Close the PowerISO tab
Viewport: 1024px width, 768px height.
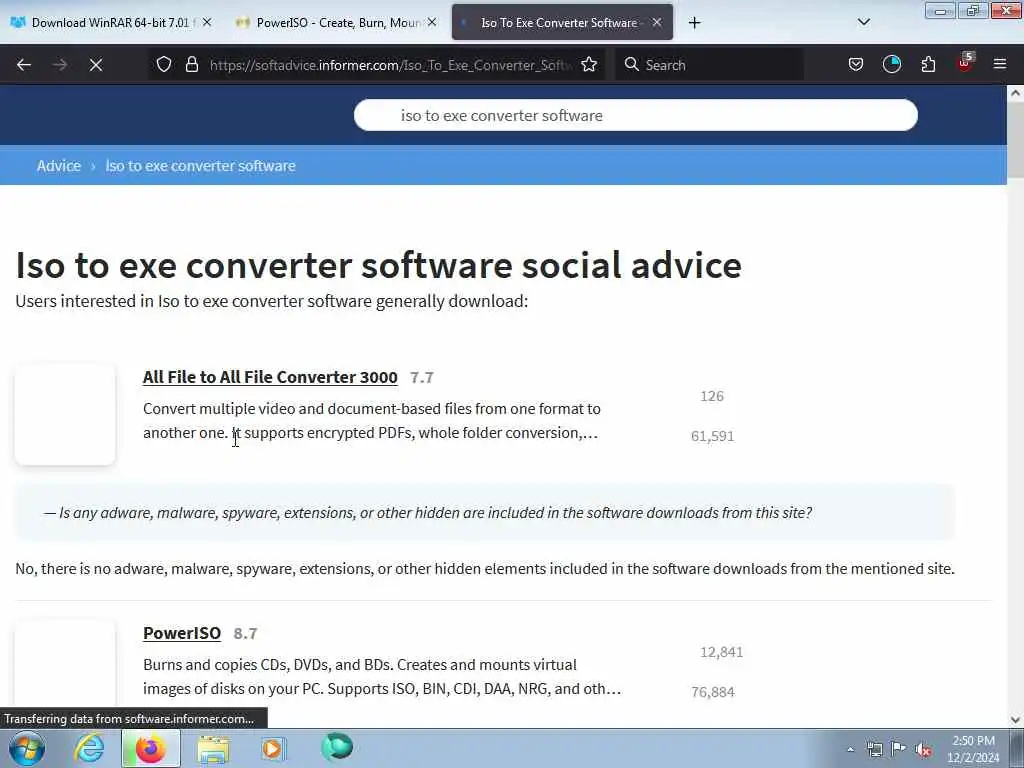coord(432,22)
